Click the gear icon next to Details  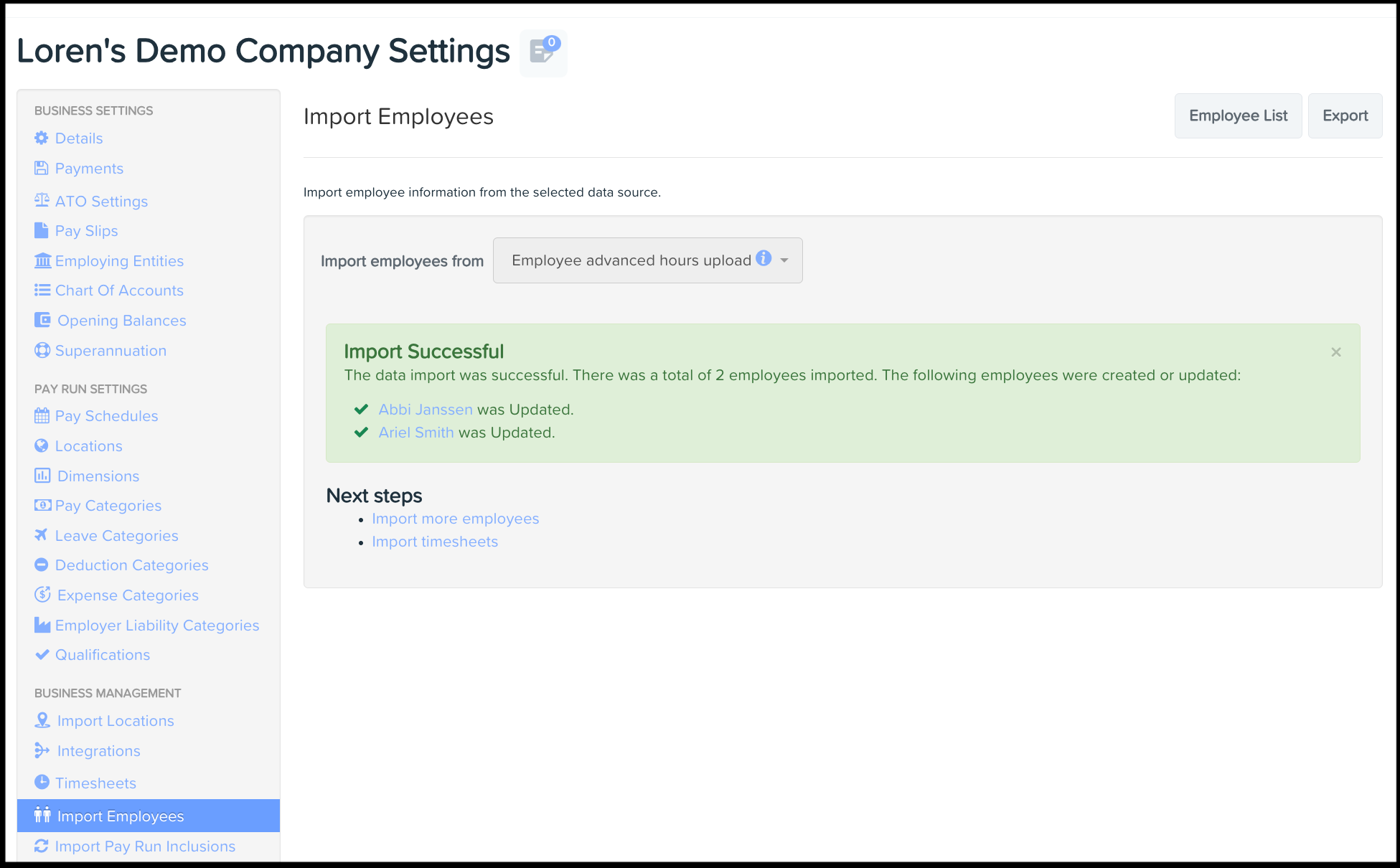point(42,138)
